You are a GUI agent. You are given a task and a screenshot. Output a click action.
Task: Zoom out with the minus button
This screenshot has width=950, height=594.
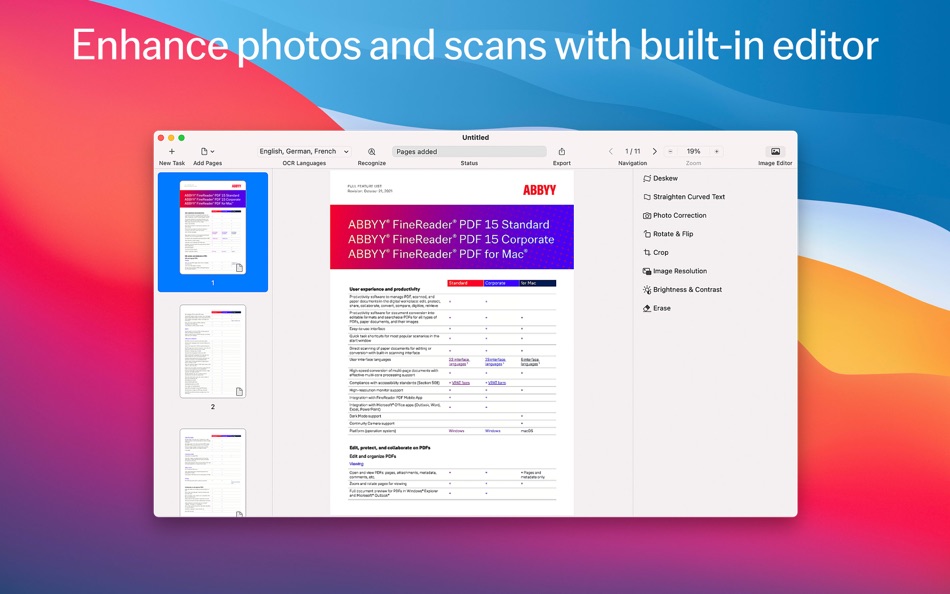point(670,152)
